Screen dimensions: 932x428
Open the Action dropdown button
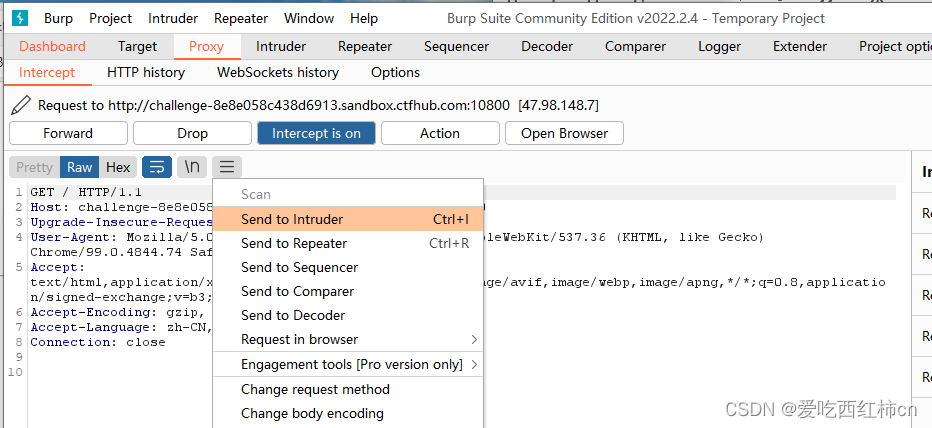[x=440, y=133]
